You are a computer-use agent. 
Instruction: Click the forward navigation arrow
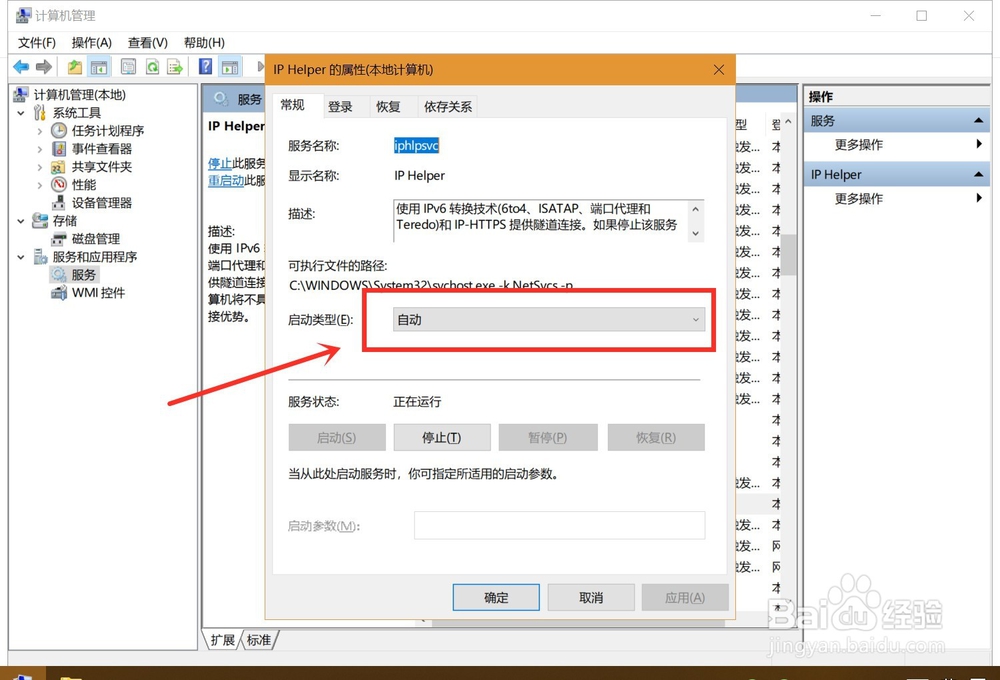click(44, 66)
